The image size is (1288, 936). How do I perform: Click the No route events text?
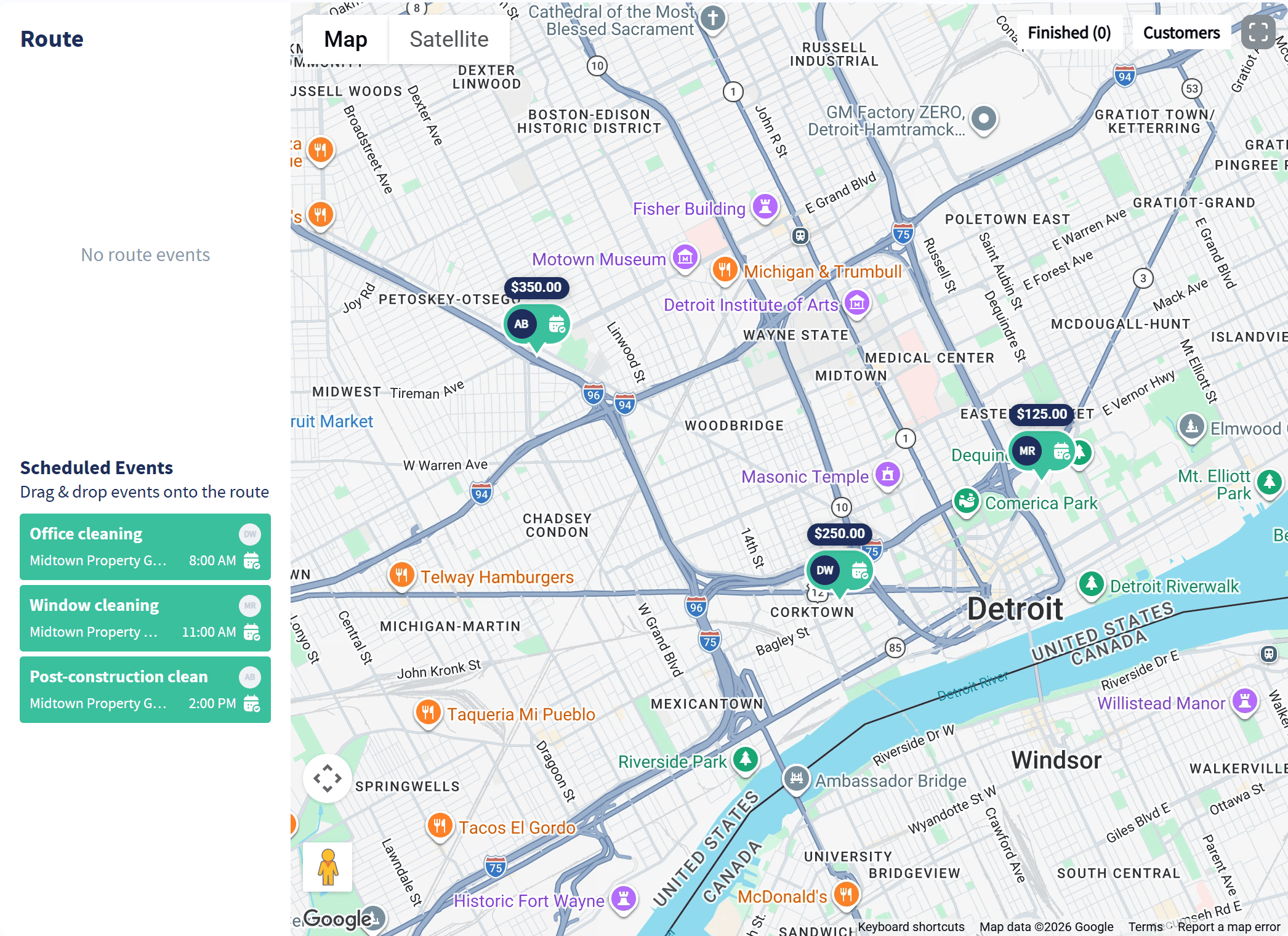pyautogui.click(x=145, y=255)
